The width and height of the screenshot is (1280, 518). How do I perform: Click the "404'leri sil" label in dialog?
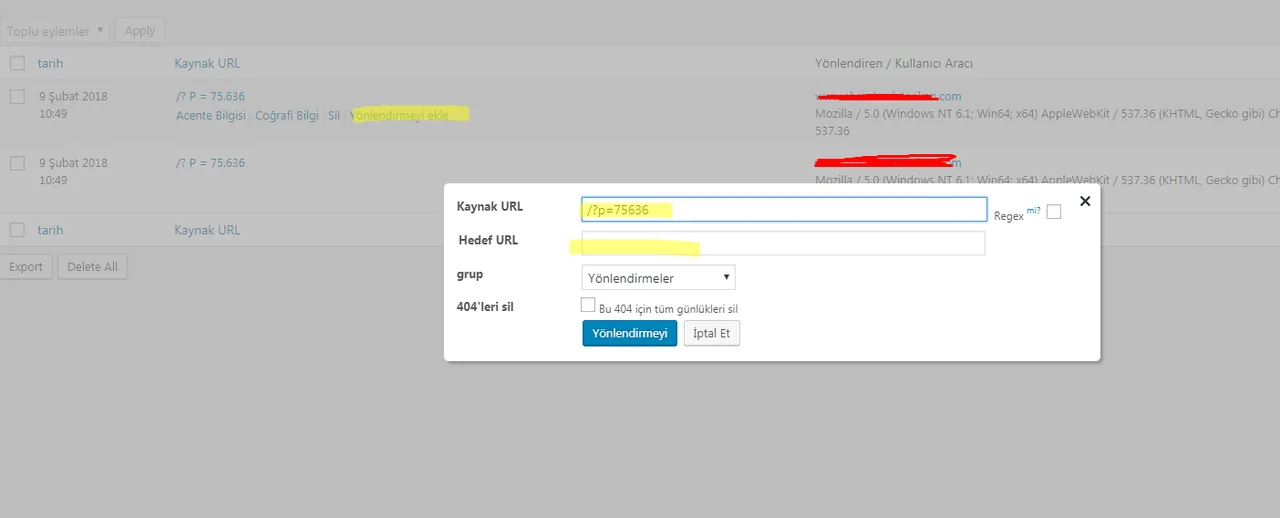click(x=485, y=306)
